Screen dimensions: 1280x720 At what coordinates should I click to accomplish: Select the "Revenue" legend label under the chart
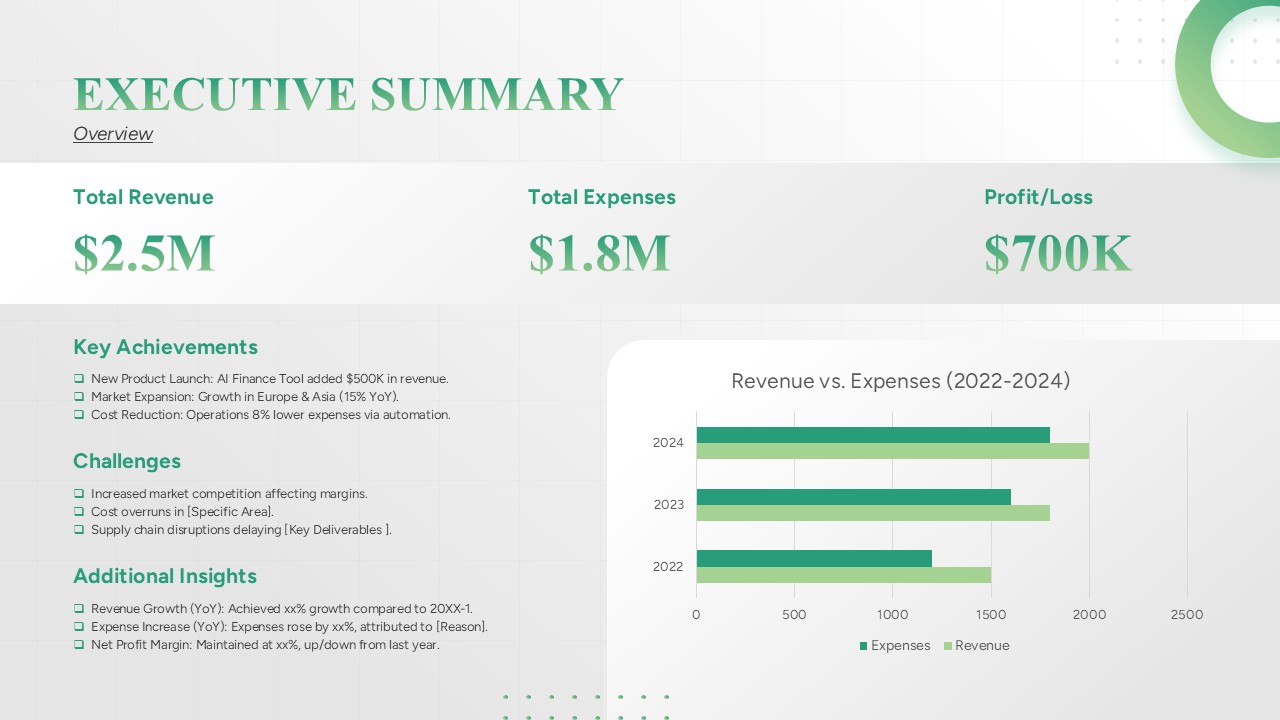(x=982, y=646)
